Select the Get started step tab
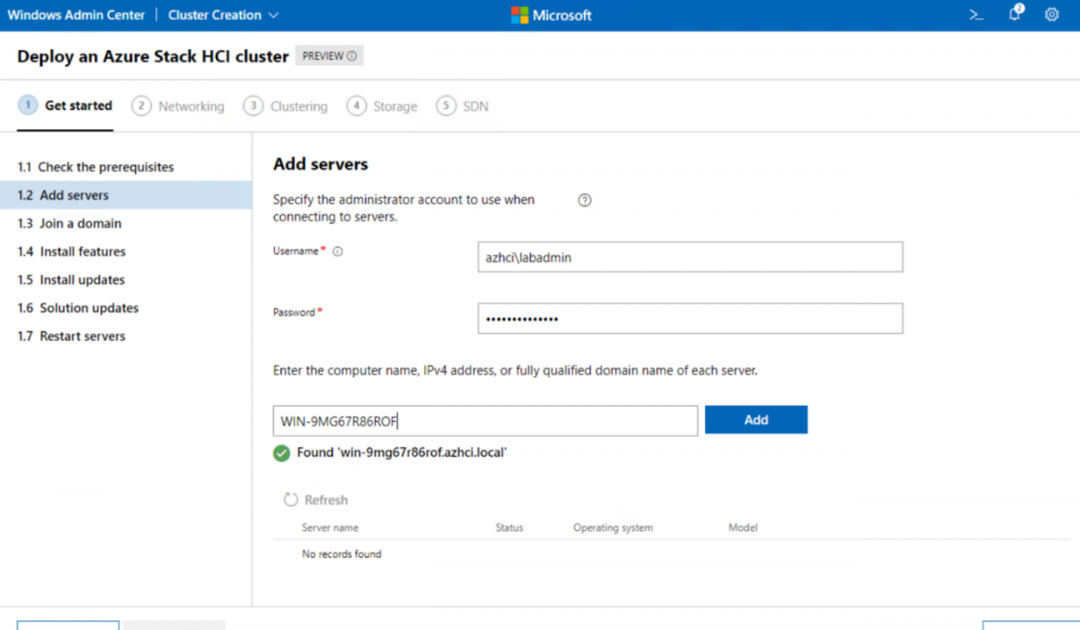 (x=65, y=105)
